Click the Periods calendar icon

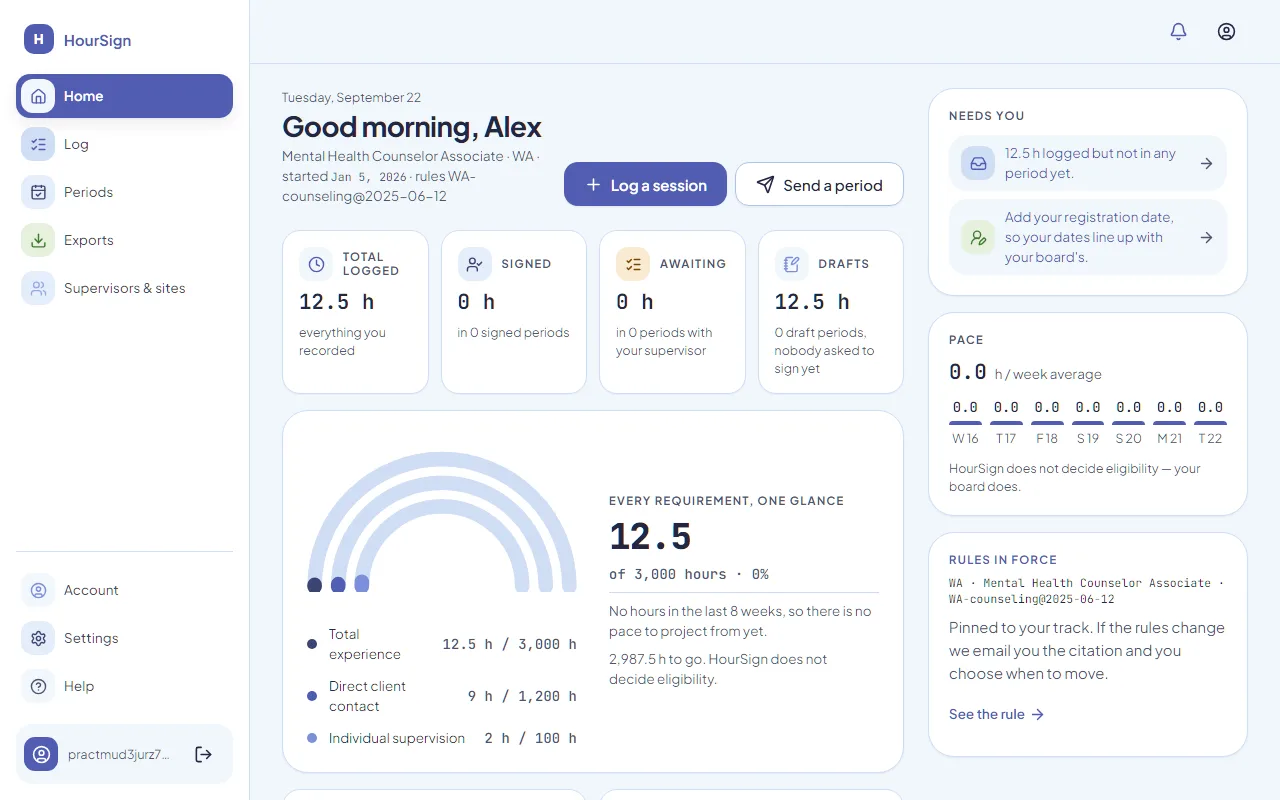[x=38, y=192]
